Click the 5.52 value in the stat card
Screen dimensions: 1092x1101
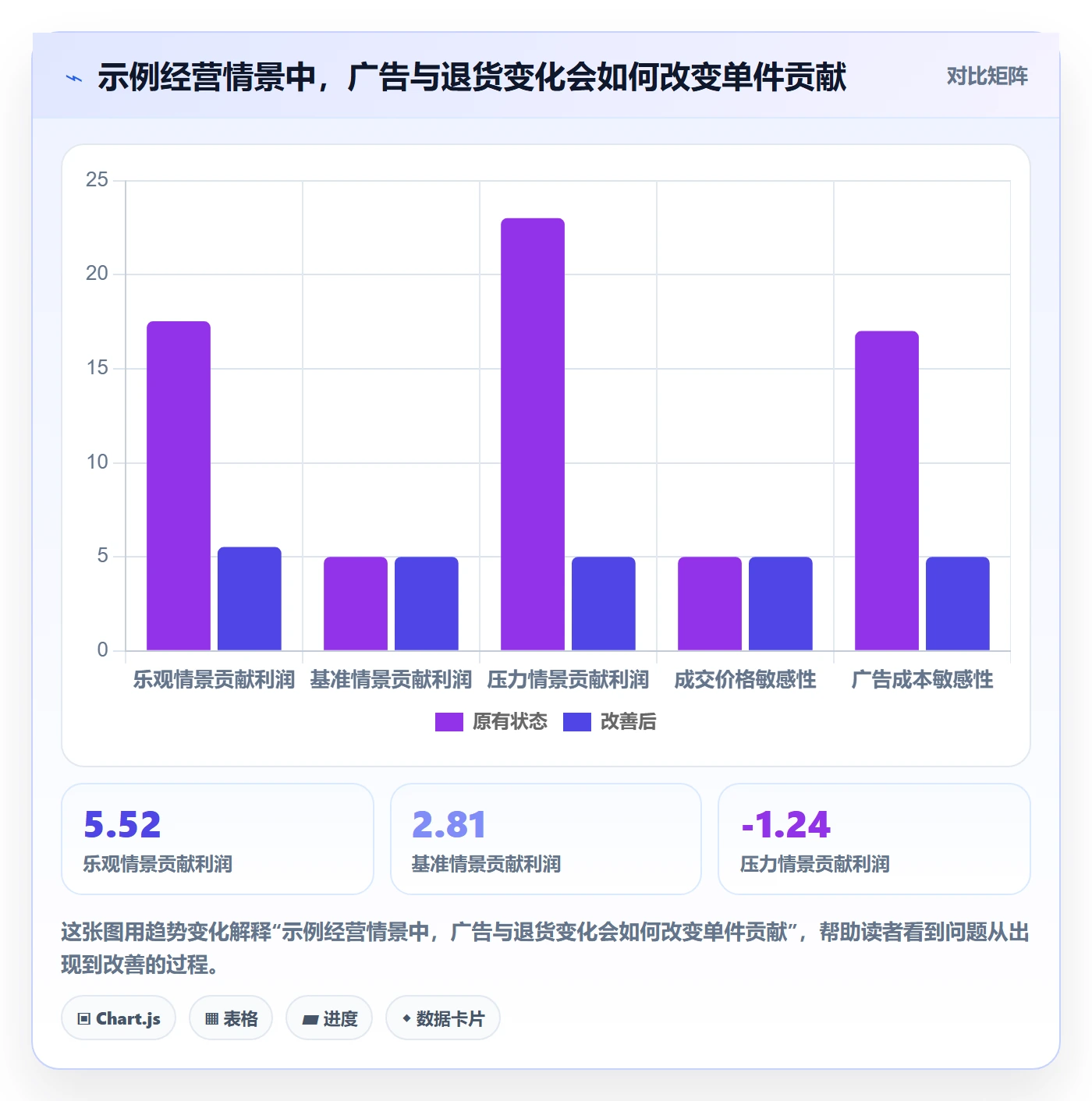[x=122, y=825]
